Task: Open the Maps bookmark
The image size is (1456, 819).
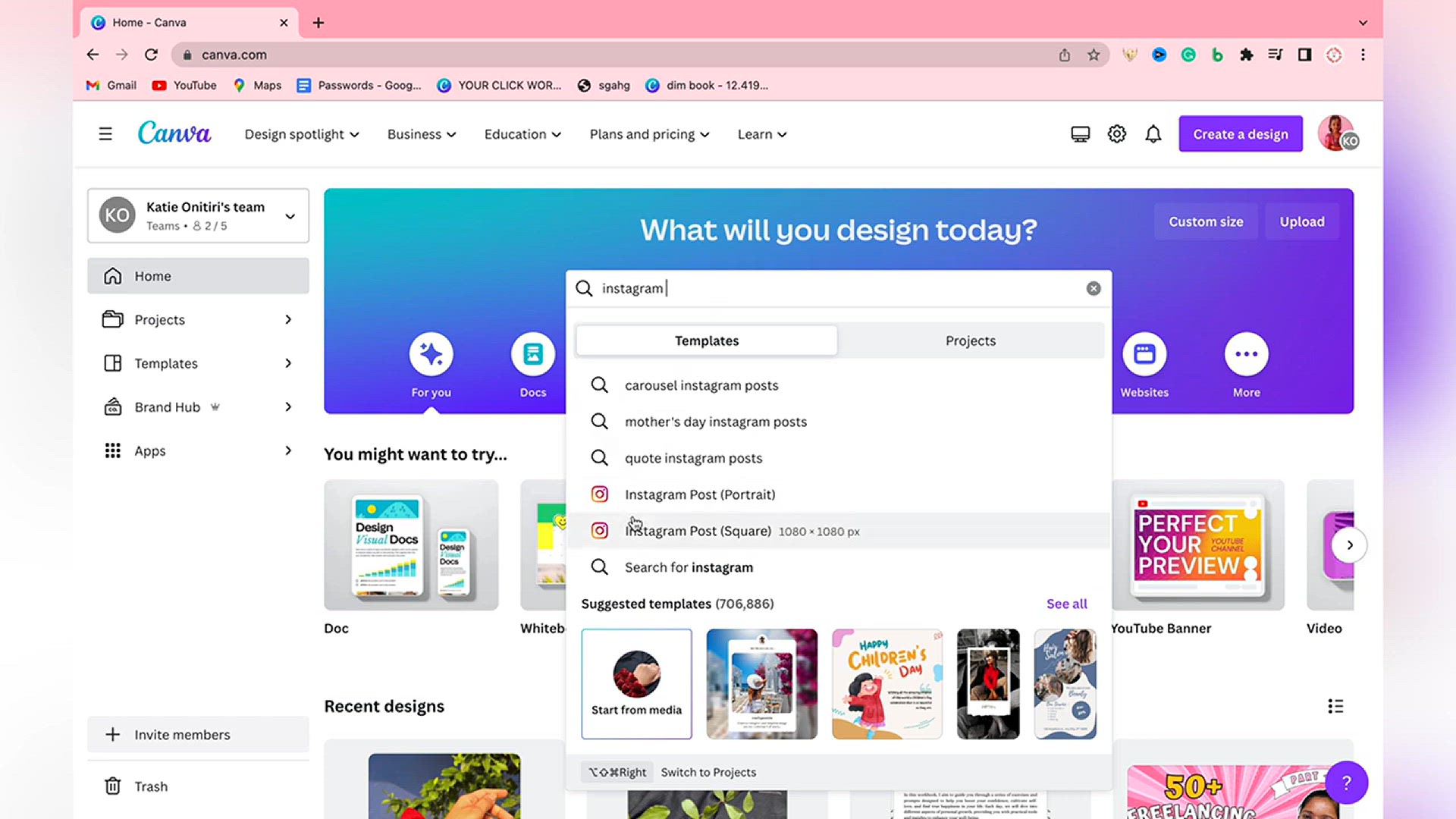Action: pos(257,86)
